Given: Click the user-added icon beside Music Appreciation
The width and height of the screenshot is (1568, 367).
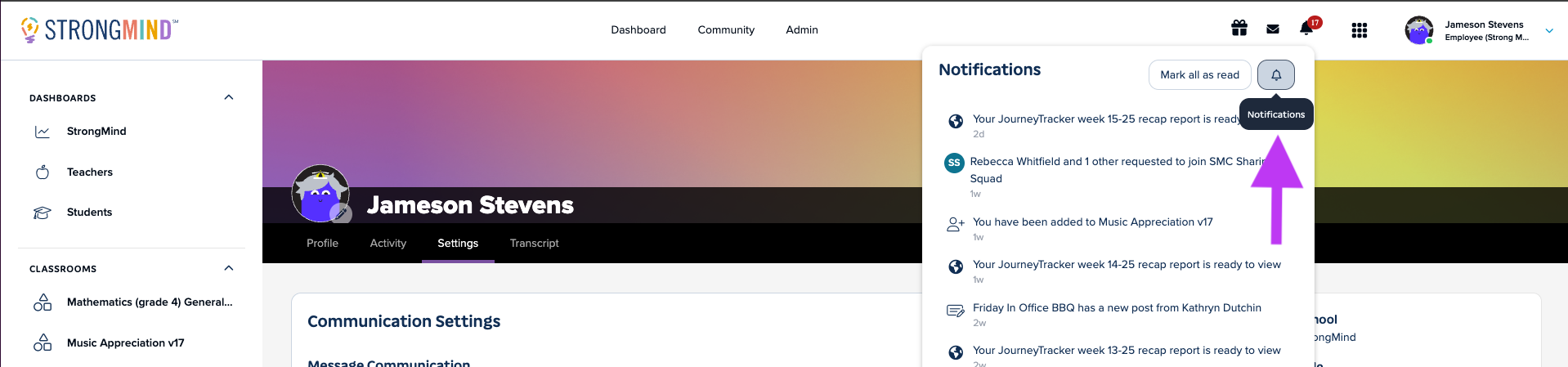Looking at the screenshot, I should coord(956,224).
